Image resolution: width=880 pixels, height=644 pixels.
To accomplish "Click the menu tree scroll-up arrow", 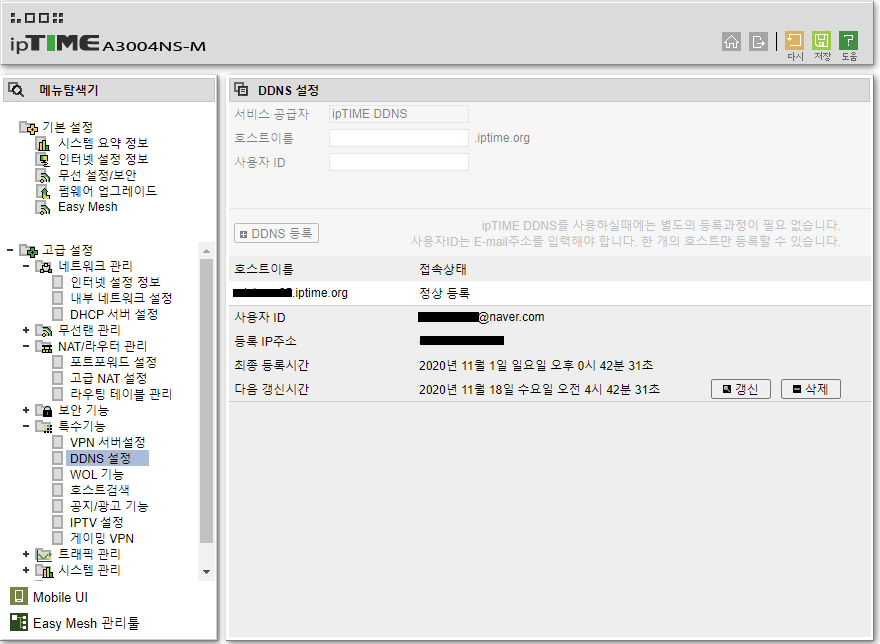I will click(207, 251).
